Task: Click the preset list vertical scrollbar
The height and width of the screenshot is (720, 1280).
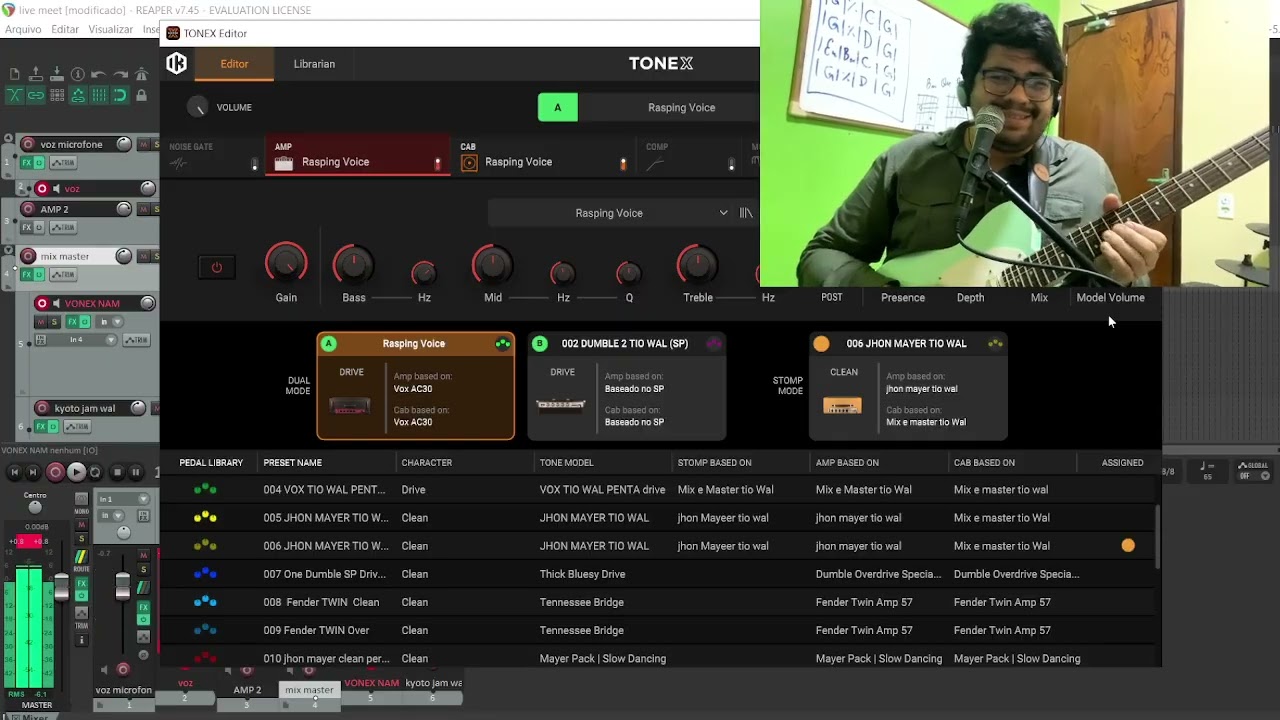Action: pyautogui.click(x=1158, y=535)
